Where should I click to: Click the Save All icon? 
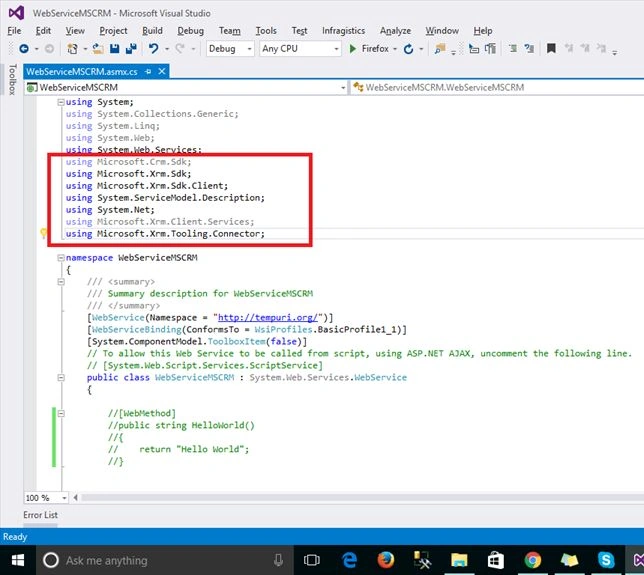pos(131,49)
